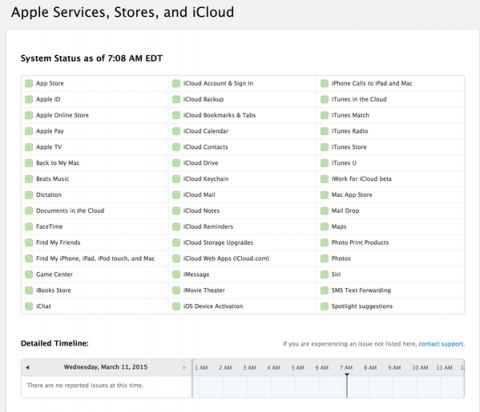Click the status indicator for Apple Online Store

point(29,115)
